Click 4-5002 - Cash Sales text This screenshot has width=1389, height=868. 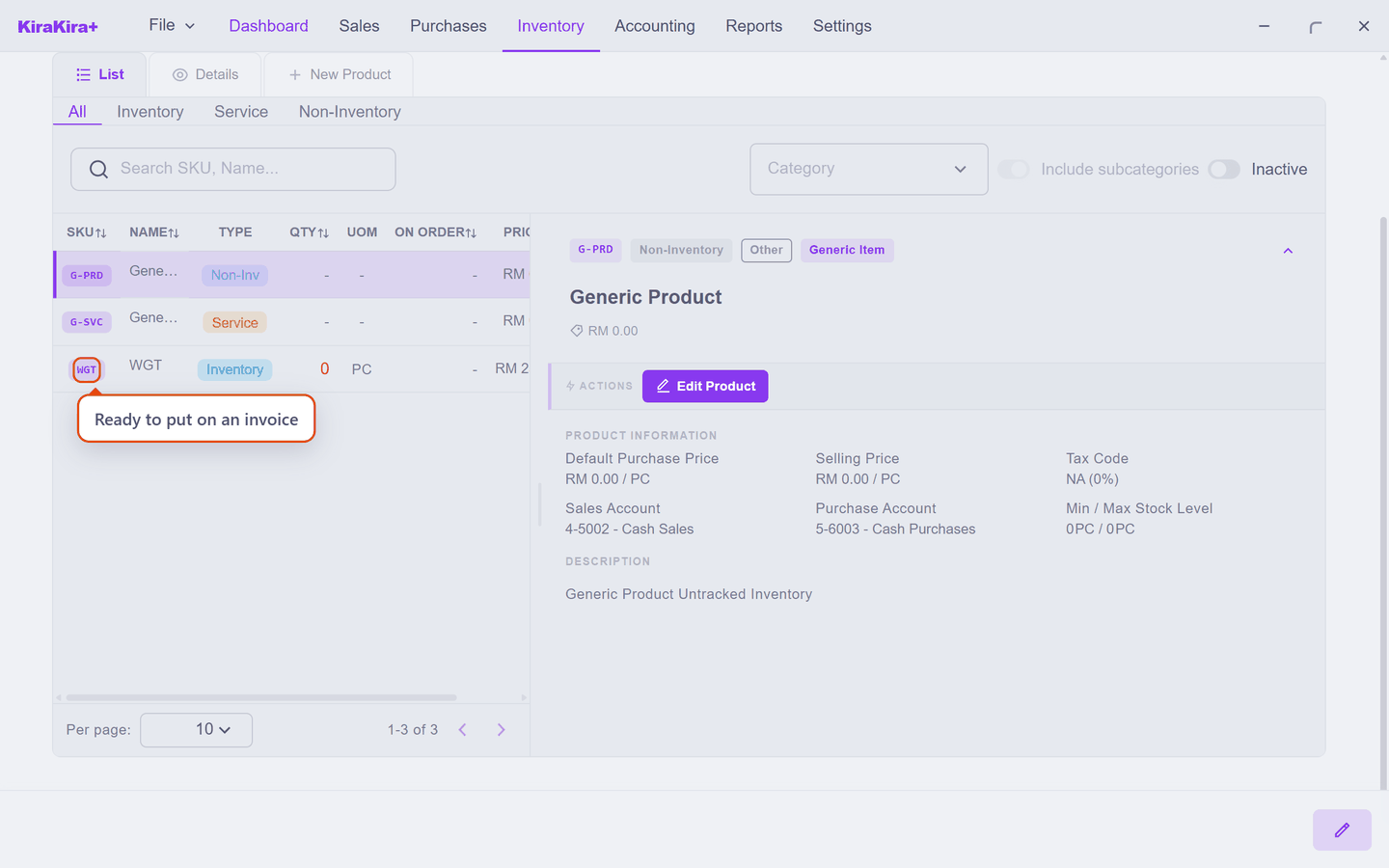click(x=630, y=529)
